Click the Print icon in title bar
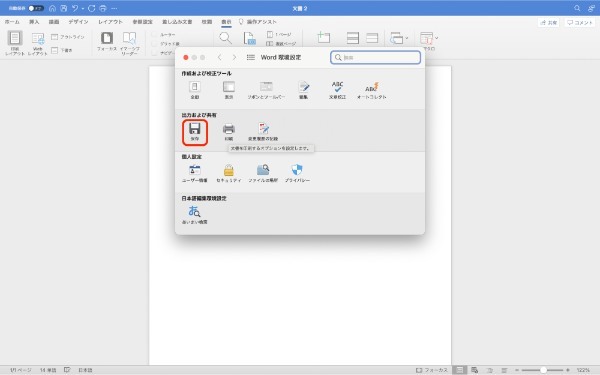Screen dimensions: 600x375 click(103, 8)
